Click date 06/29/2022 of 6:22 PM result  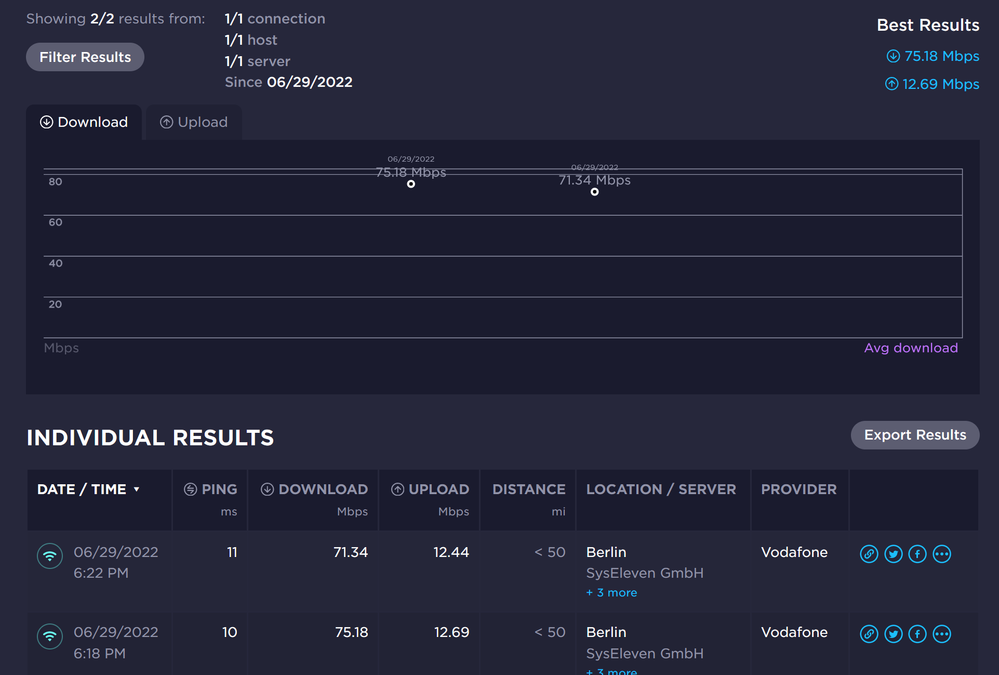tap(116, 553)
